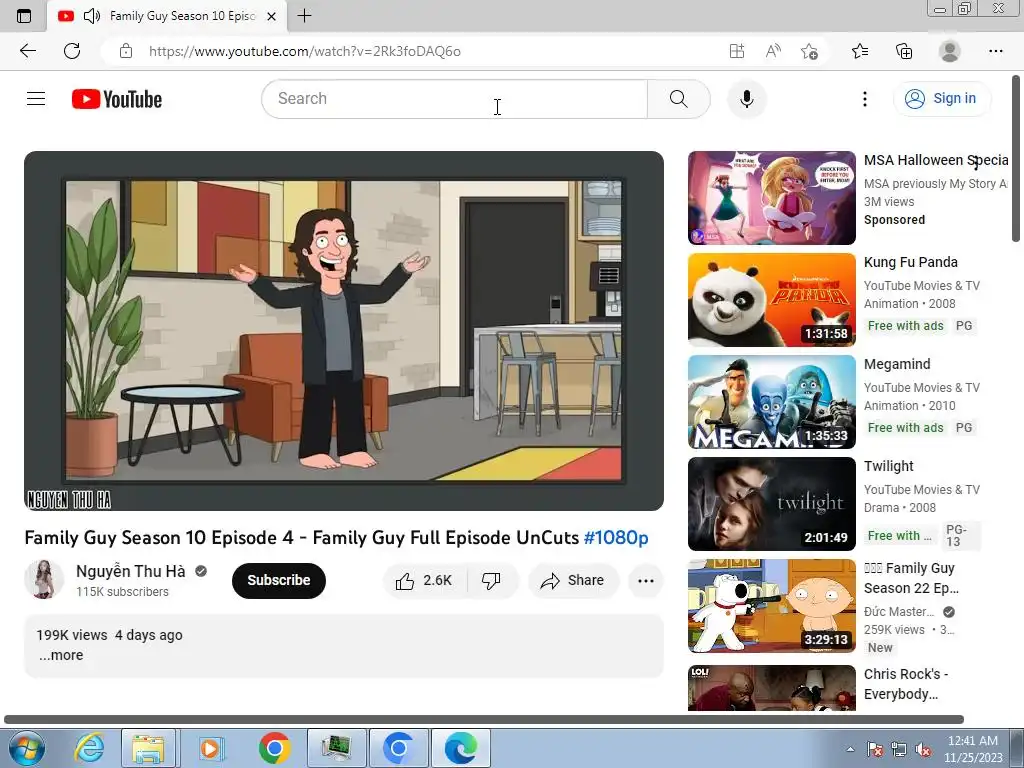Open the Twilight title link
The height and width of the screenshot is (768, 1024).
(888, 466)
